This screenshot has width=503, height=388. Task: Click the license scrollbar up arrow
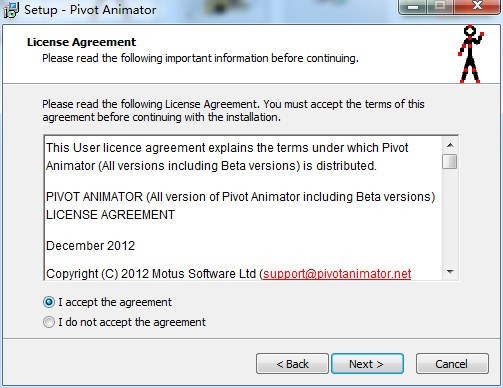point(450,145)
